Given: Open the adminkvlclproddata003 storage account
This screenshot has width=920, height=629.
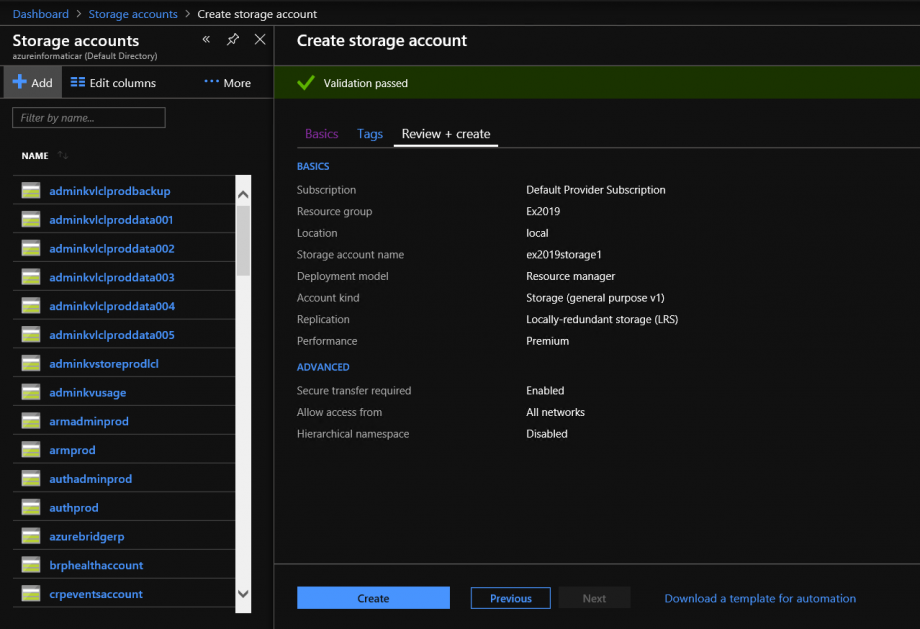Looking at the screenshot, I should (x=112, y=277).
